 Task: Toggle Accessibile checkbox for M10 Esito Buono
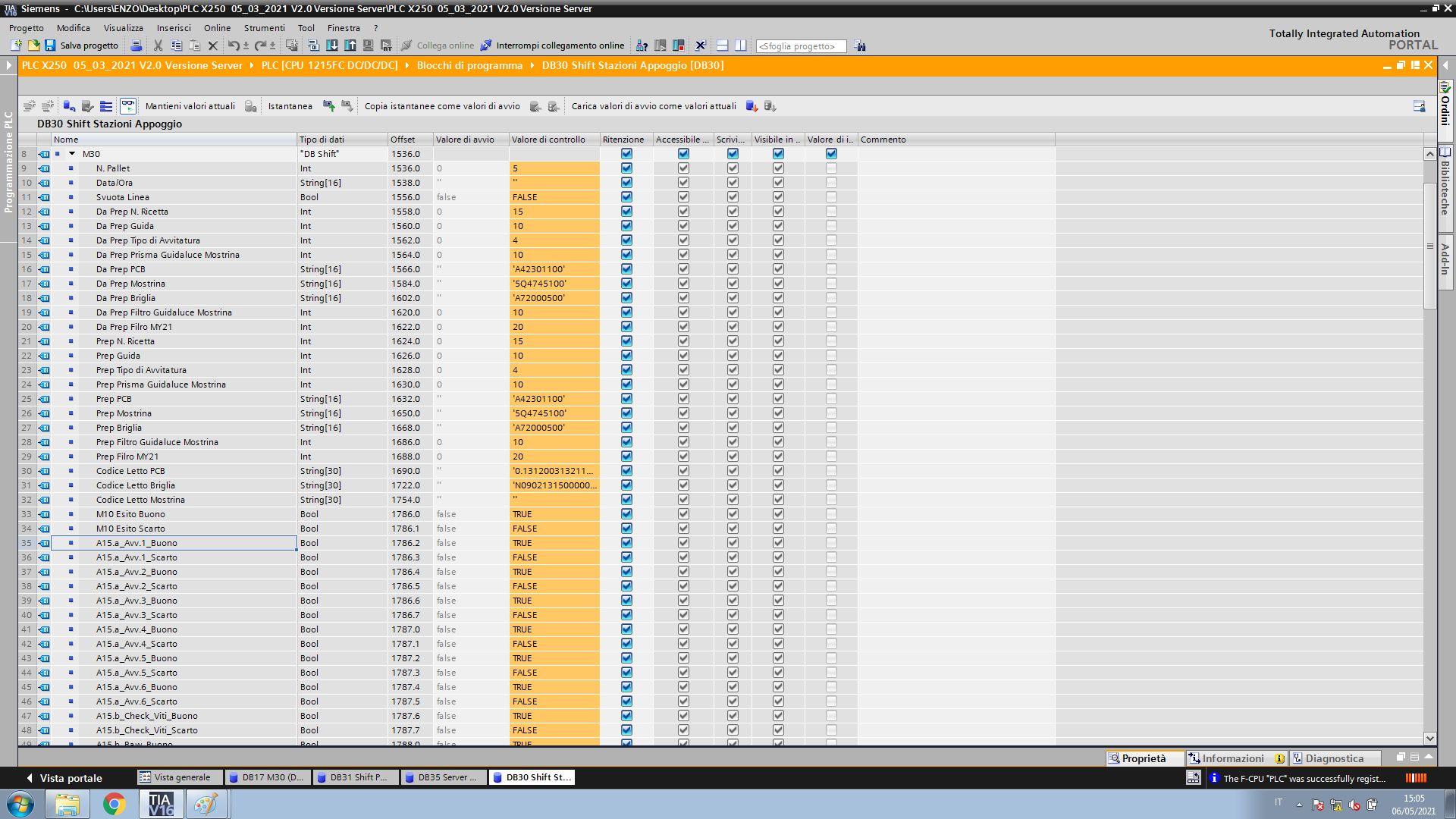683,514
